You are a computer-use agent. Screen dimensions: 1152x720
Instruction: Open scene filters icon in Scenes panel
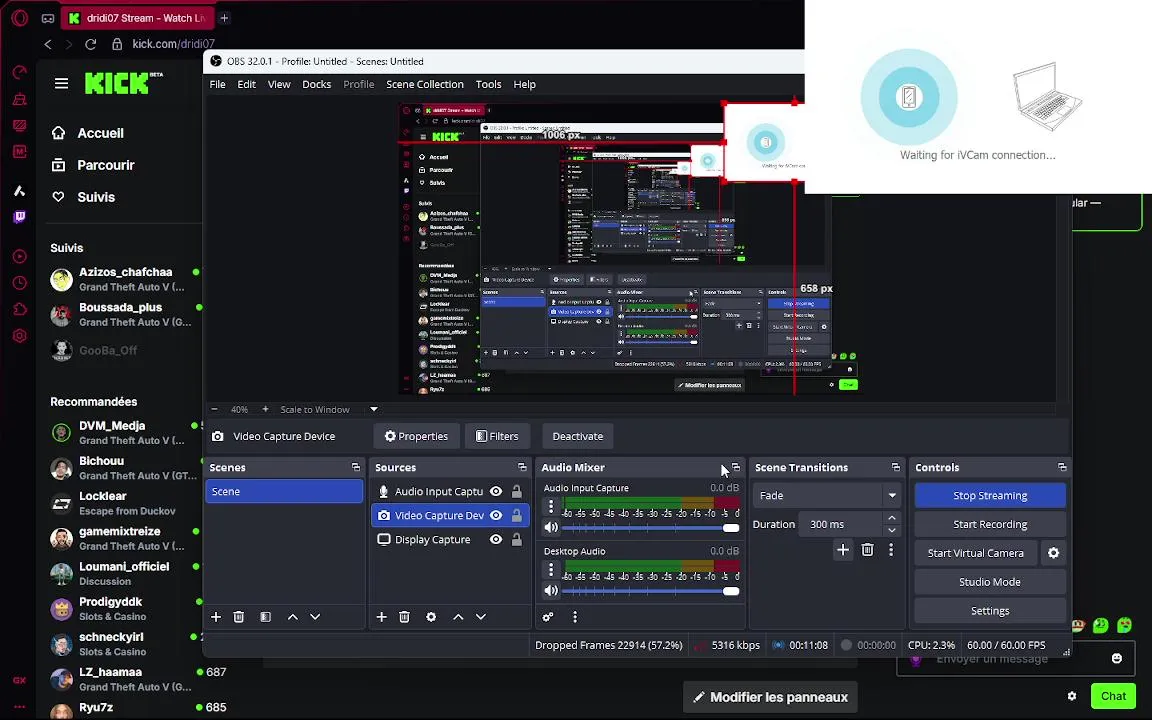click(265, 617)
